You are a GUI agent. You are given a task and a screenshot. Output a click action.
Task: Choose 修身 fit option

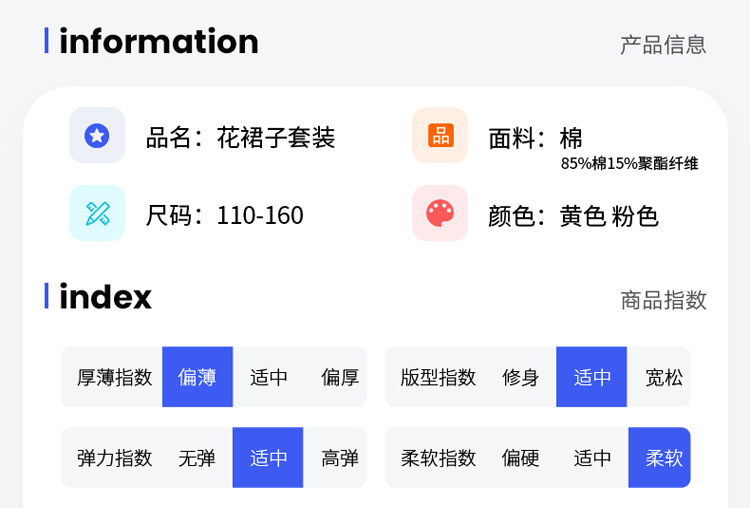[521, 377]
